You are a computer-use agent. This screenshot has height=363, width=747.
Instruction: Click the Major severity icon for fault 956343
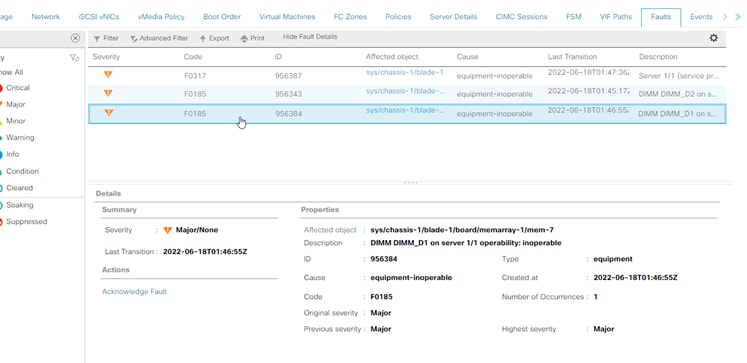click(108, 93)
